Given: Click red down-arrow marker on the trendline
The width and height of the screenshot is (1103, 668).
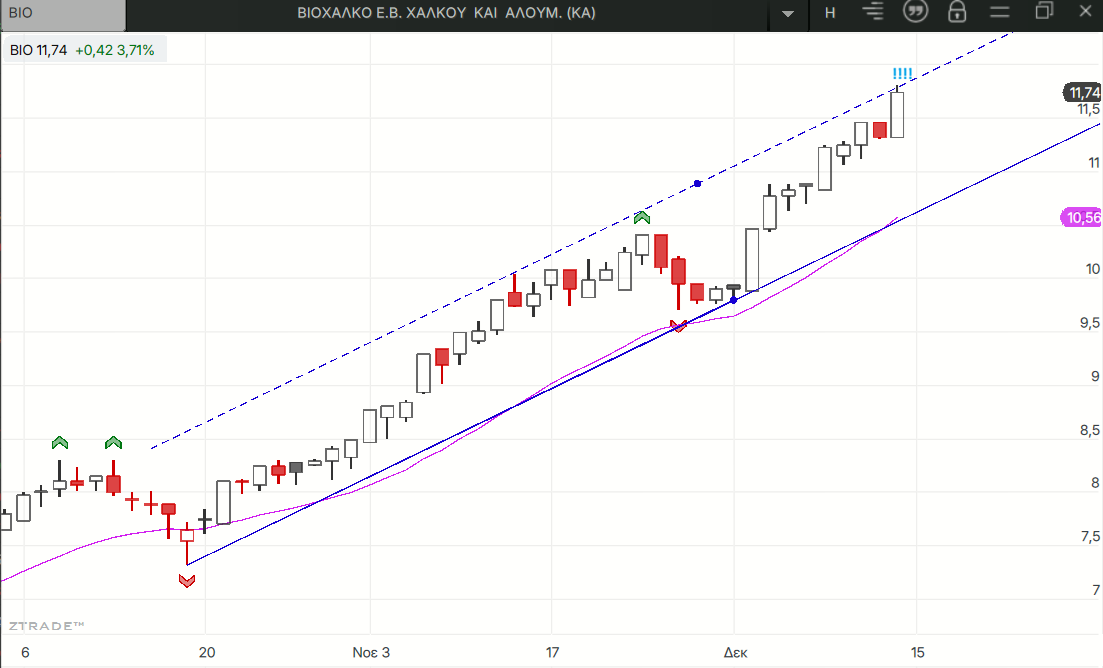Looking at the screenshot, I should tap(679, 325).
